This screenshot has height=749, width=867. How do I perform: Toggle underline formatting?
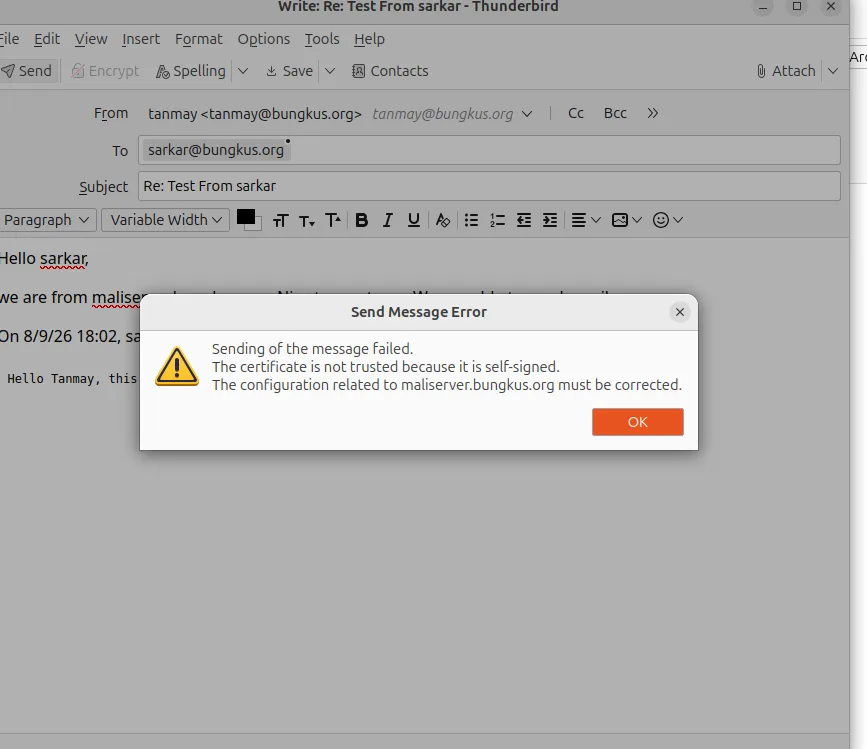click(414, 221)
